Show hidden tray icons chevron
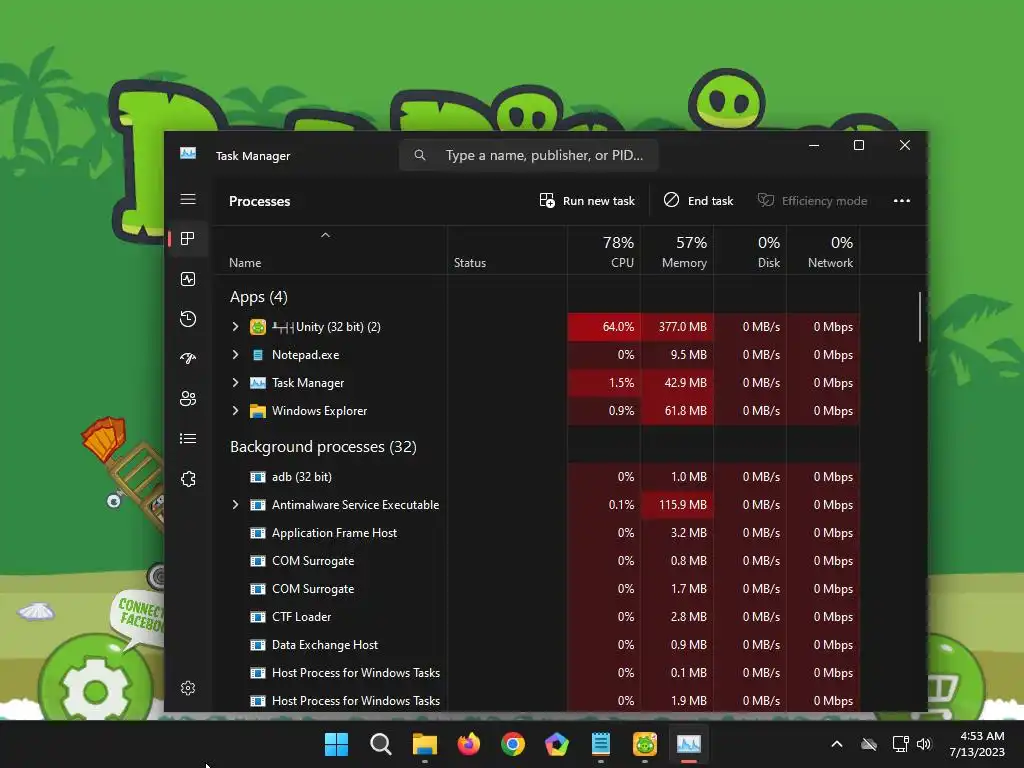Screen dimensions: 1024x768 click(x=837, y=744)
